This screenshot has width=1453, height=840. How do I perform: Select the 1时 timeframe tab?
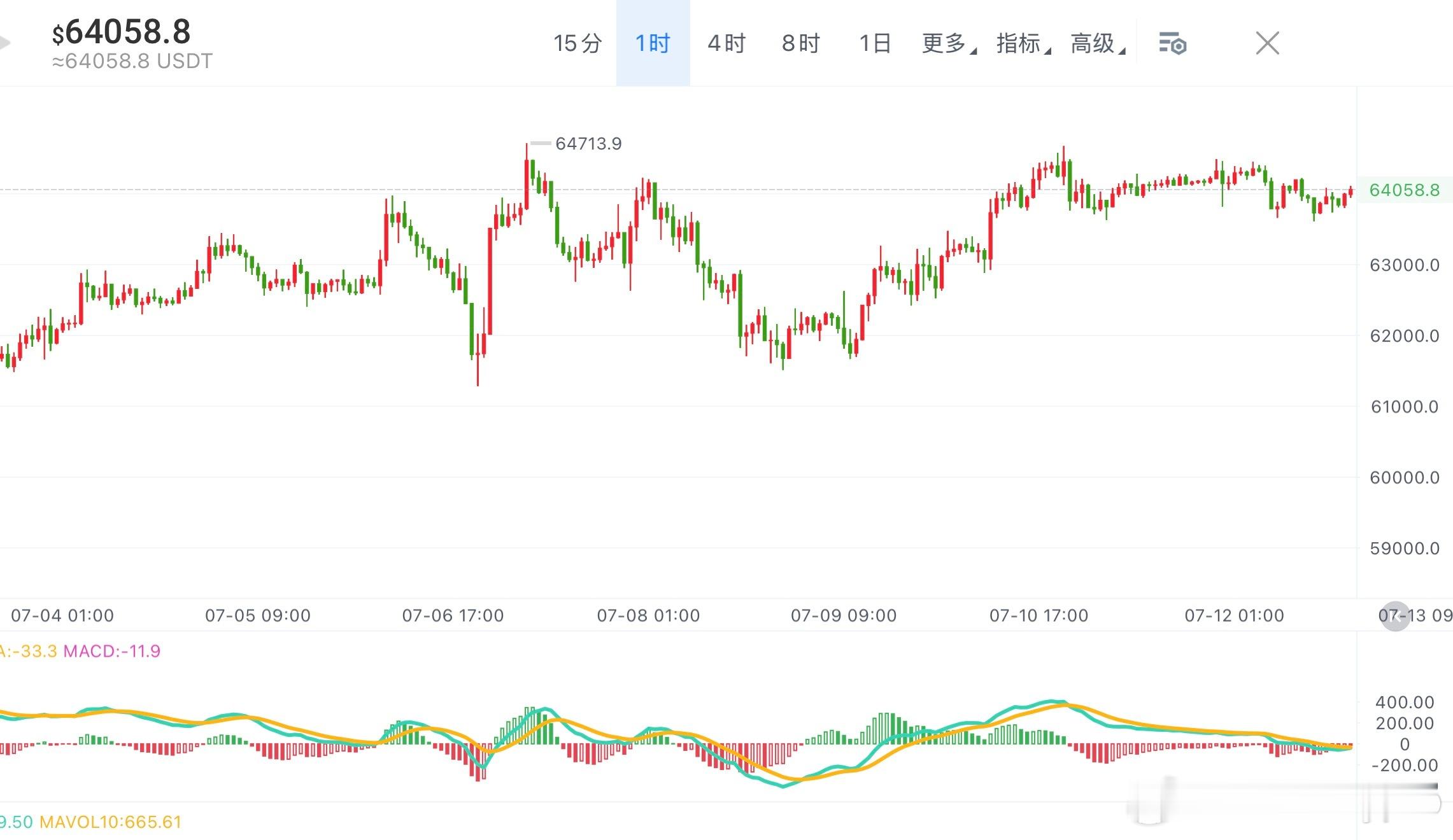coord(653,43)
